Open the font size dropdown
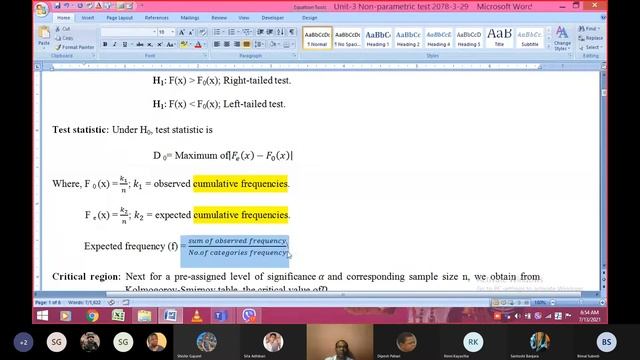 [173, 32]
